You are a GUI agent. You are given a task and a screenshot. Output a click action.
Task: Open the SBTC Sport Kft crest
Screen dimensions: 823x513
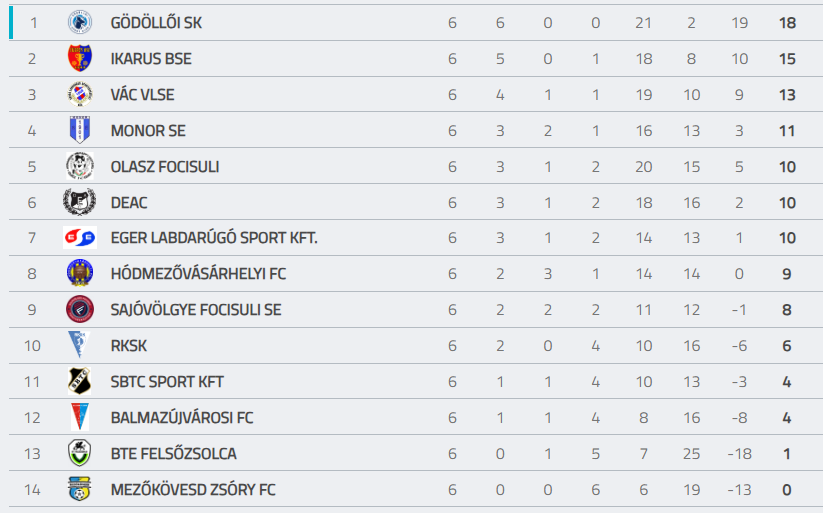click(x=79, y=381)
